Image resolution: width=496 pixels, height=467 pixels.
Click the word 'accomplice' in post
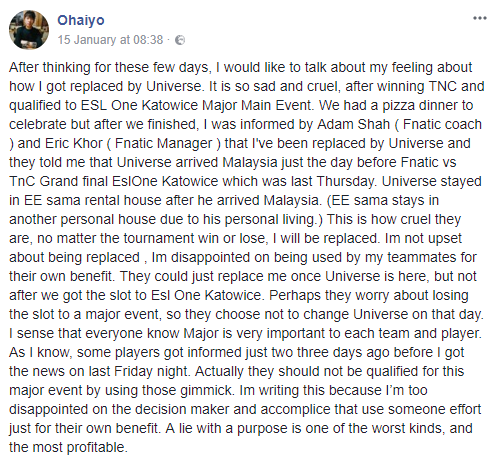coord(295,409)
